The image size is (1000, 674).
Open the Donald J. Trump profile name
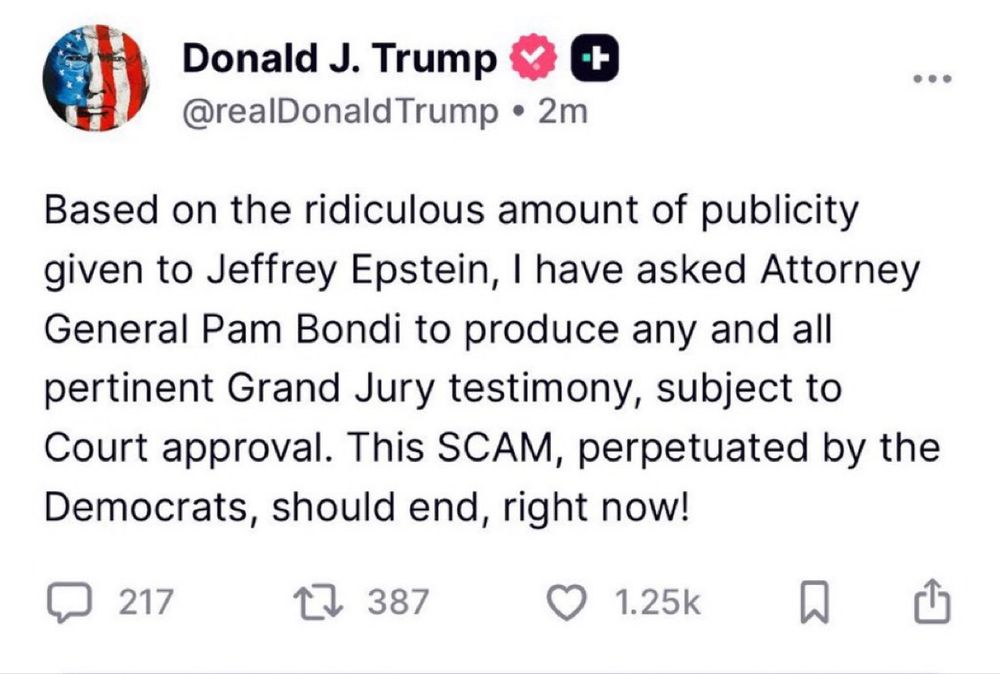(339, 58)
